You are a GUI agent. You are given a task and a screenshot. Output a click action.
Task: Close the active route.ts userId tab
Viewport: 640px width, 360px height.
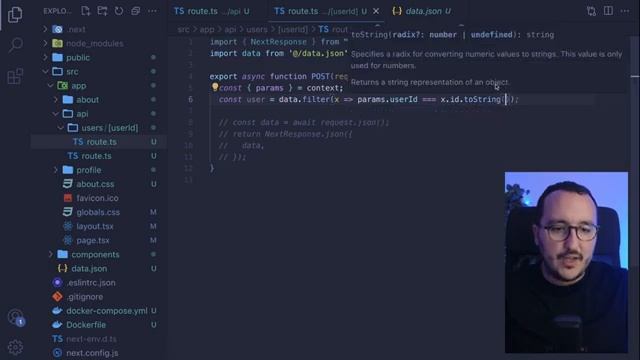(376, 11)
